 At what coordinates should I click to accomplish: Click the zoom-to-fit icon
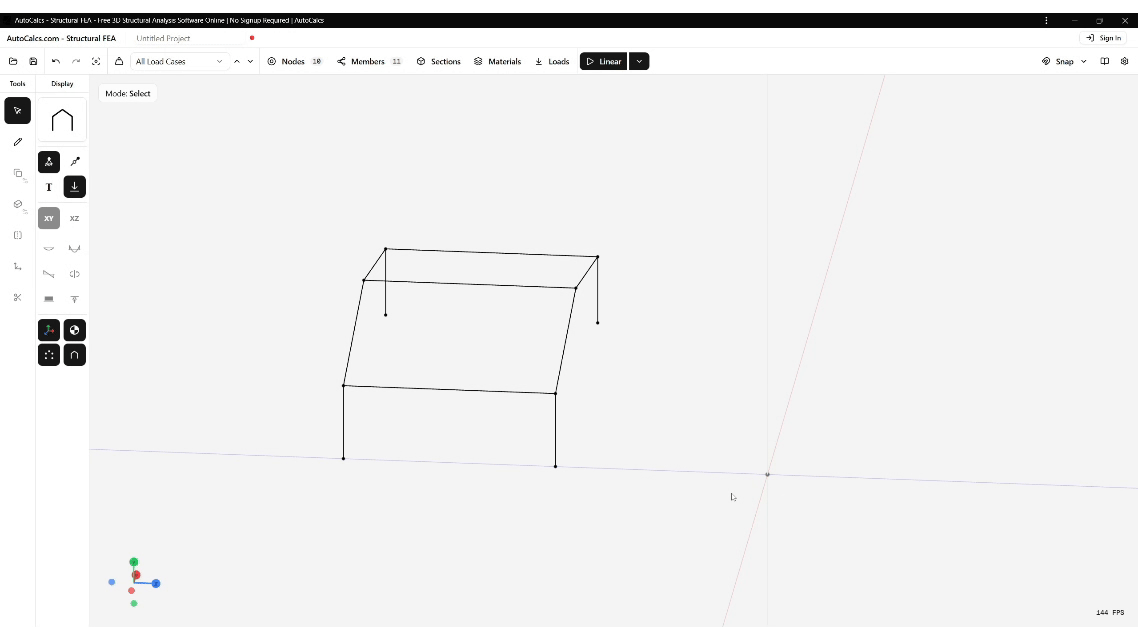pos(96,61)
